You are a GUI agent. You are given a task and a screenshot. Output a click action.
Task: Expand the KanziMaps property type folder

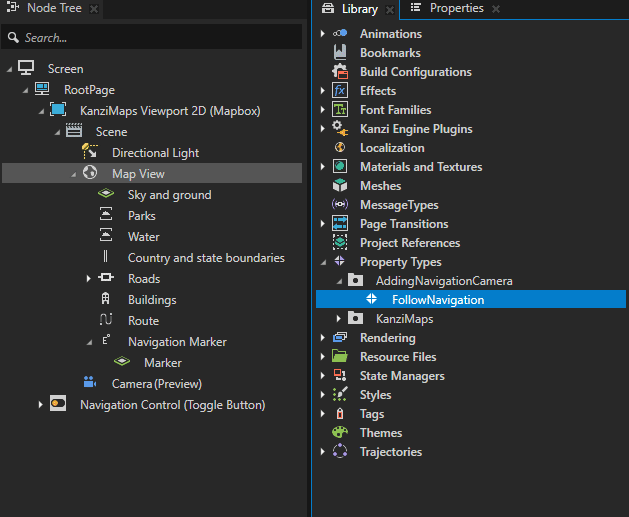[339, 319]
